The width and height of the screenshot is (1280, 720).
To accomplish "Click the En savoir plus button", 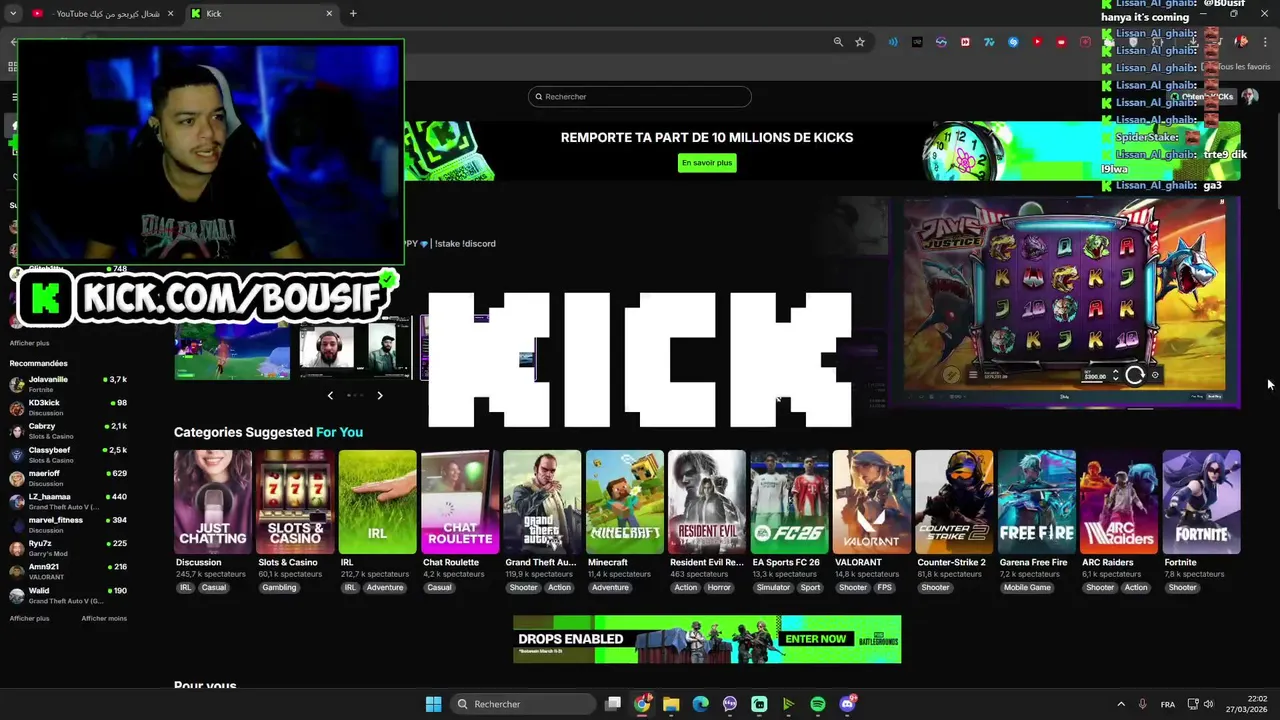I will pyautogui.click(x=707, y=163).
